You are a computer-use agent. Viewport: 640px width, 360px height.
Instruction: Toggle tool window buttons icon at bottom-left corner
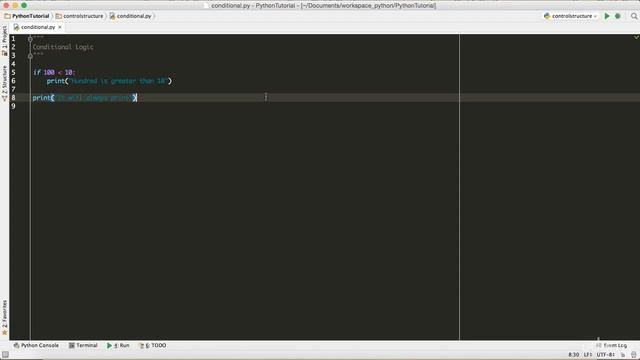(5, 355)
